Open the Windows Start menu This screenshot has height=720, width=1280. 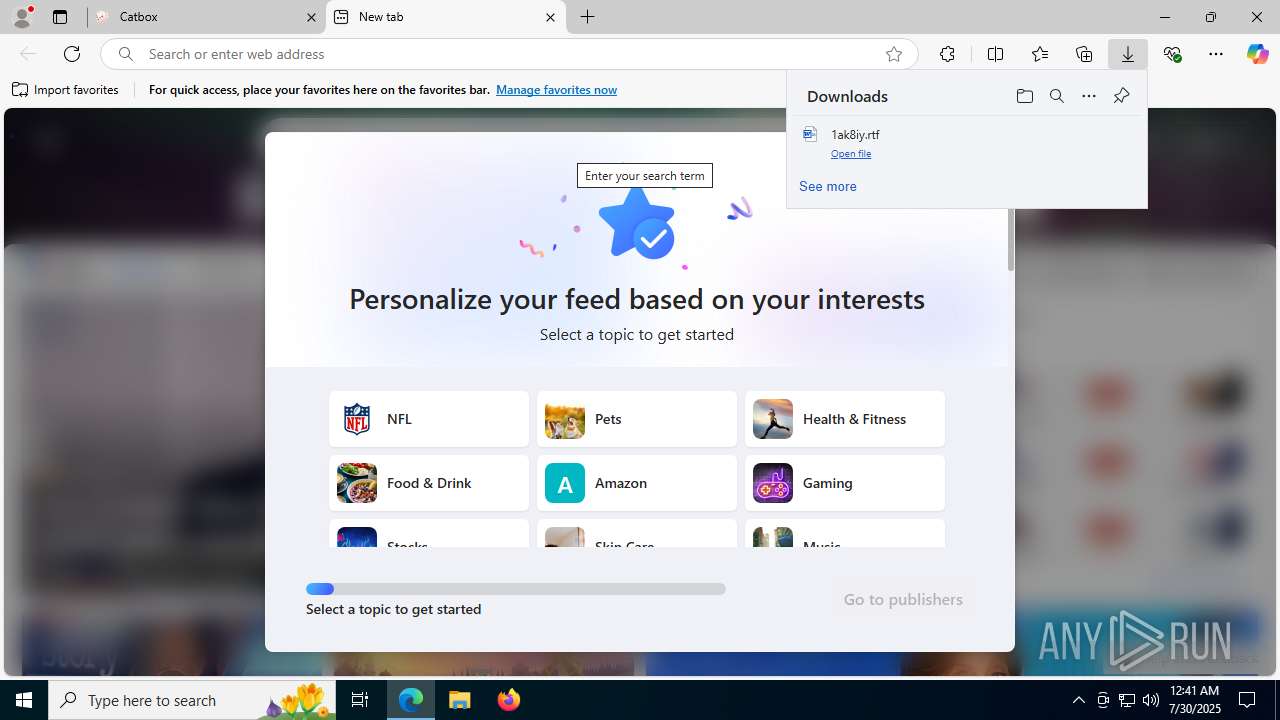[24, 700]
